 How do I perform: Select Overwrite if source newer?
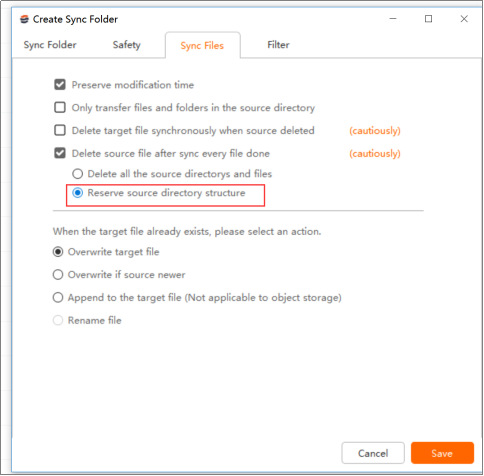[x=58, y=275]
